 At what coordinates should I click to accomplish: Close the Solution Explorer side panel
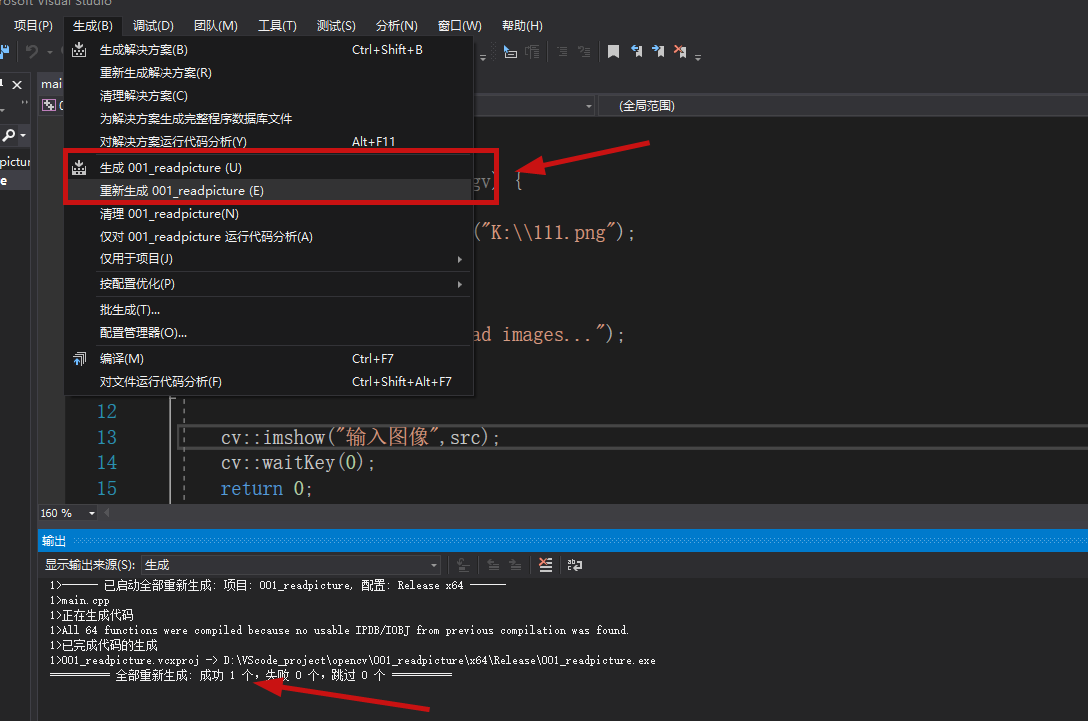coord(17,85)
